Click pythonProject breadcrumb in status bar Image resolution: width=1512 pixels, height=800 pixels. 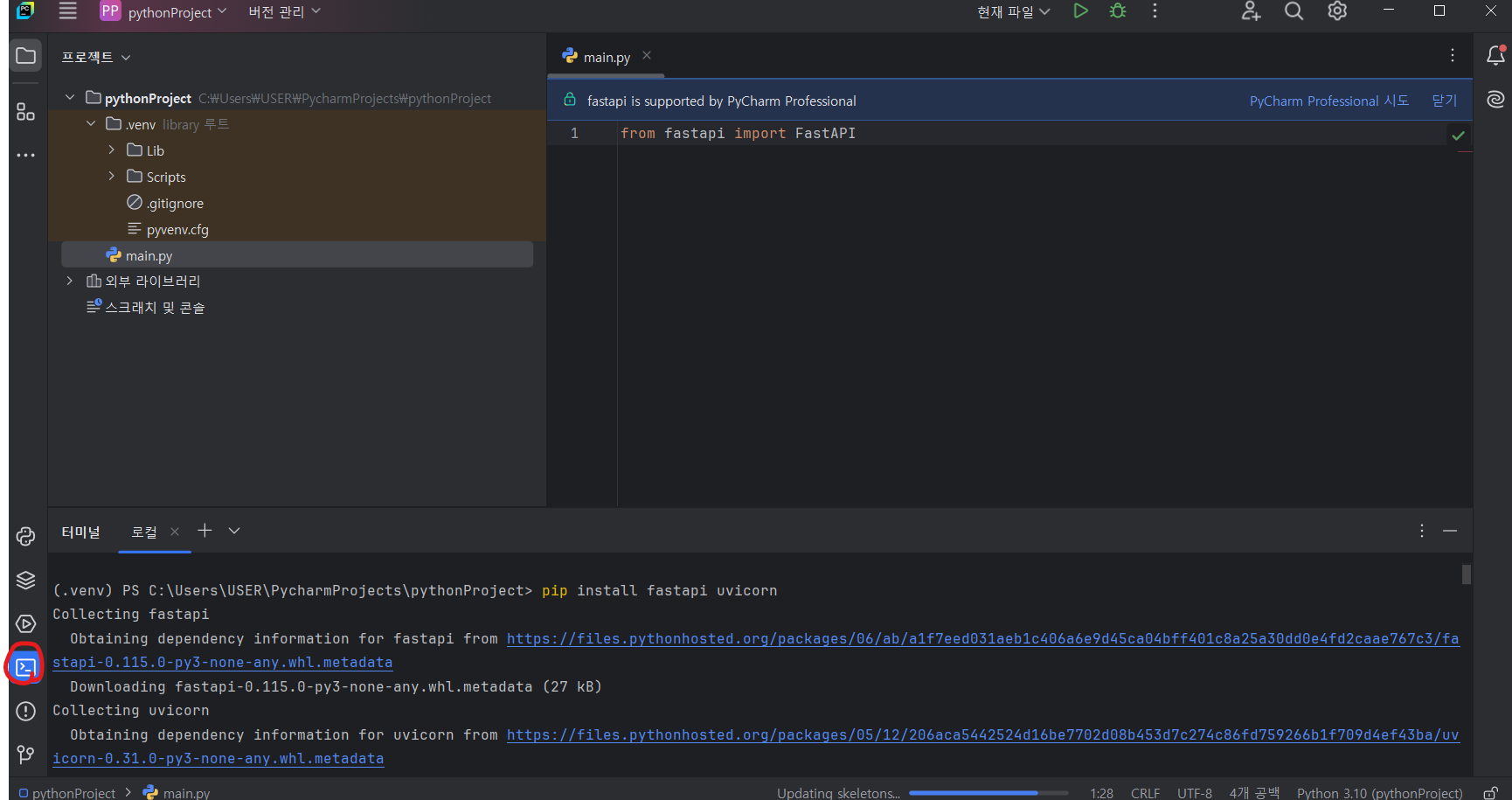point(68,793)
